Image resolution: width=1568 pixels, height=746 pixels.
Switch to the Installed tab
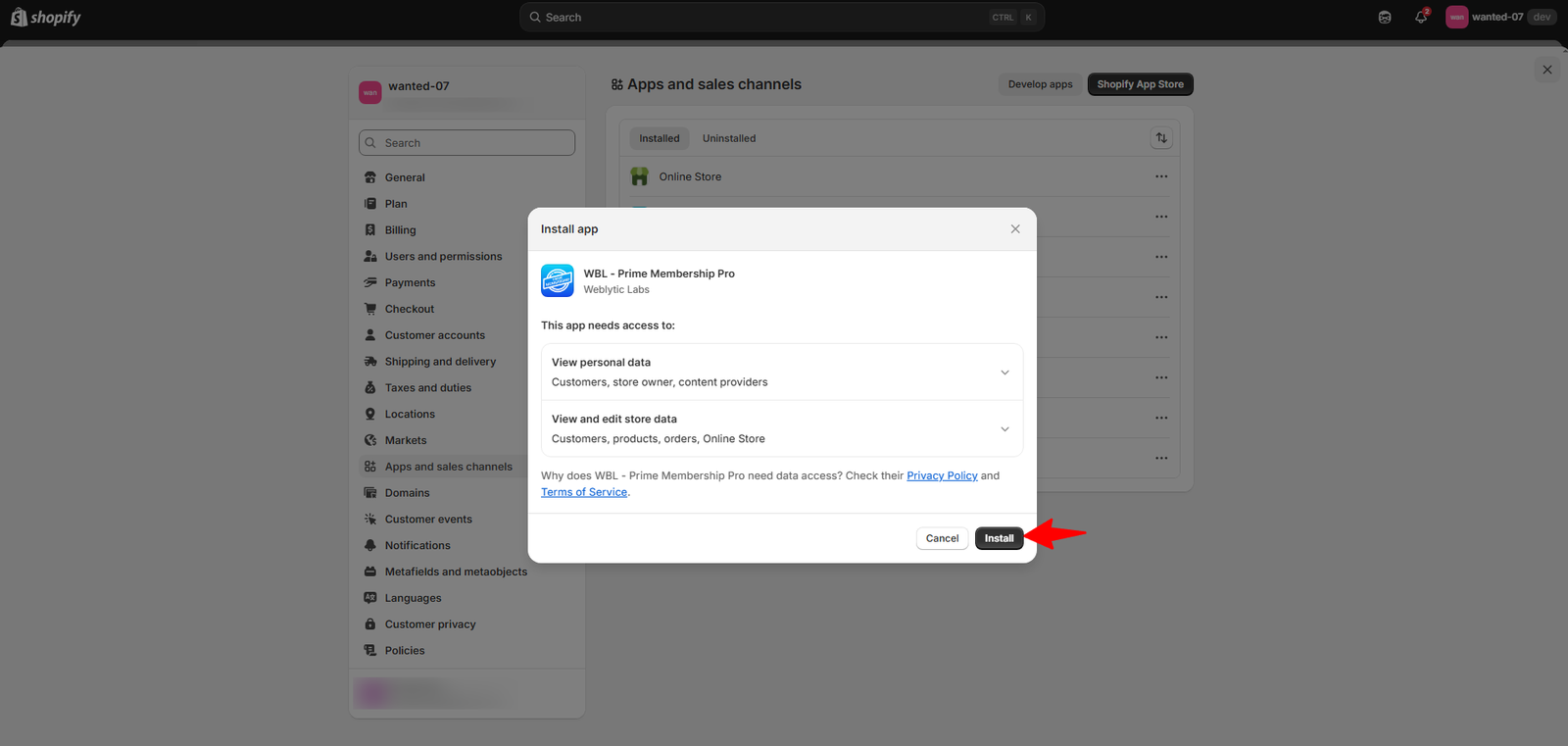[x=660, y=138]
